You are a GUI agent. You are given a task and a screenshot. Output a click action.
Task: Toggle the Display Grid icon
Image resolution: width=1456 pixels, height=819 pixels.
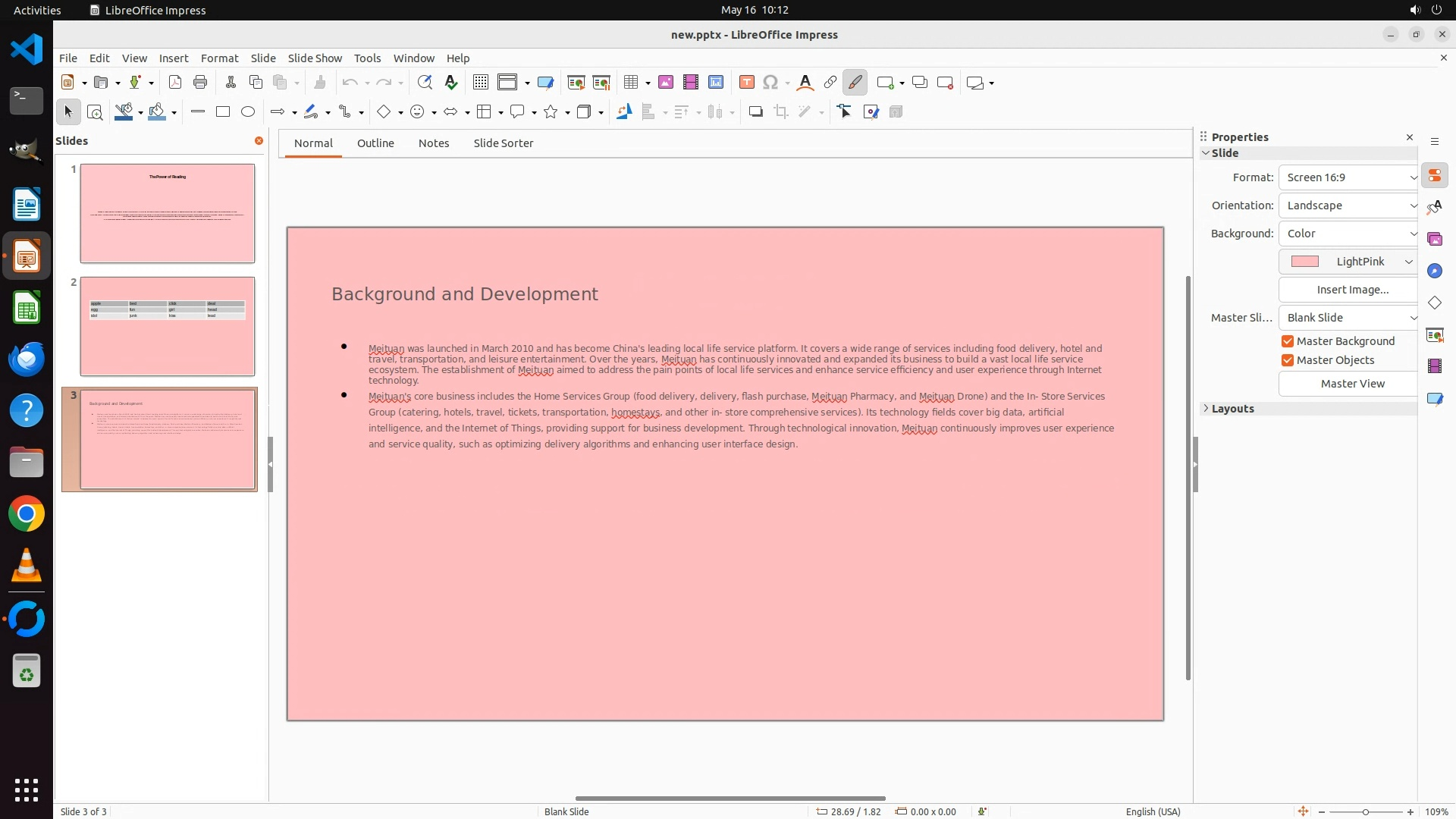pyautogui.click(x=480, y=83)
